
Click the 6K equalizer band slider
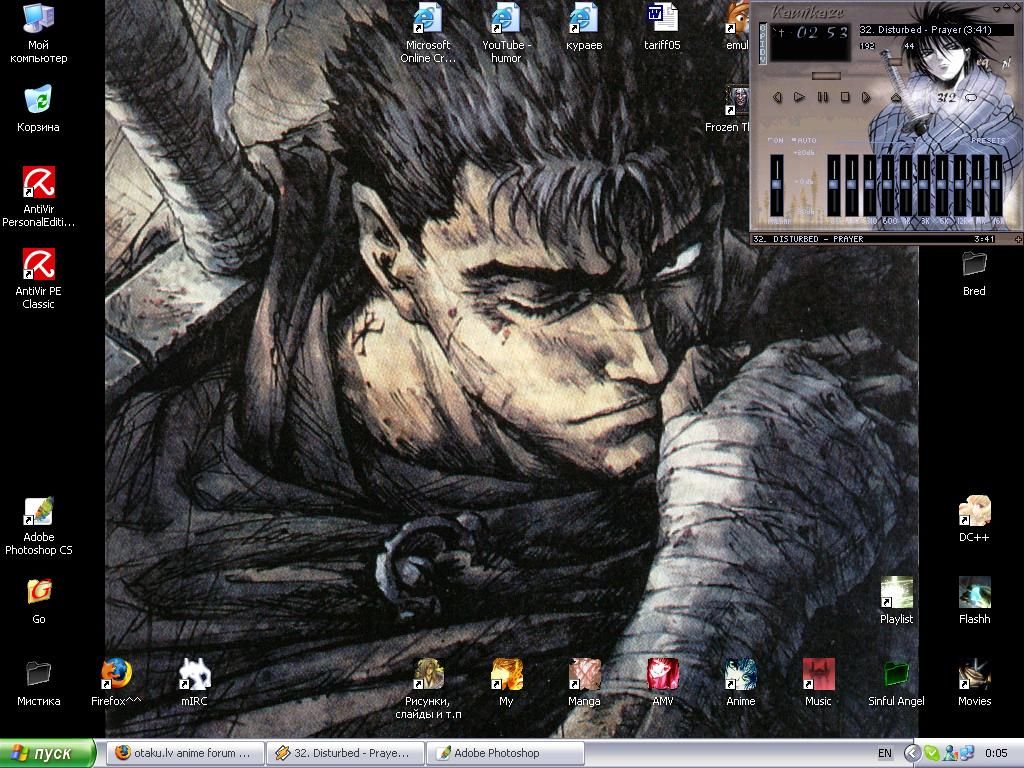point(942,185)
